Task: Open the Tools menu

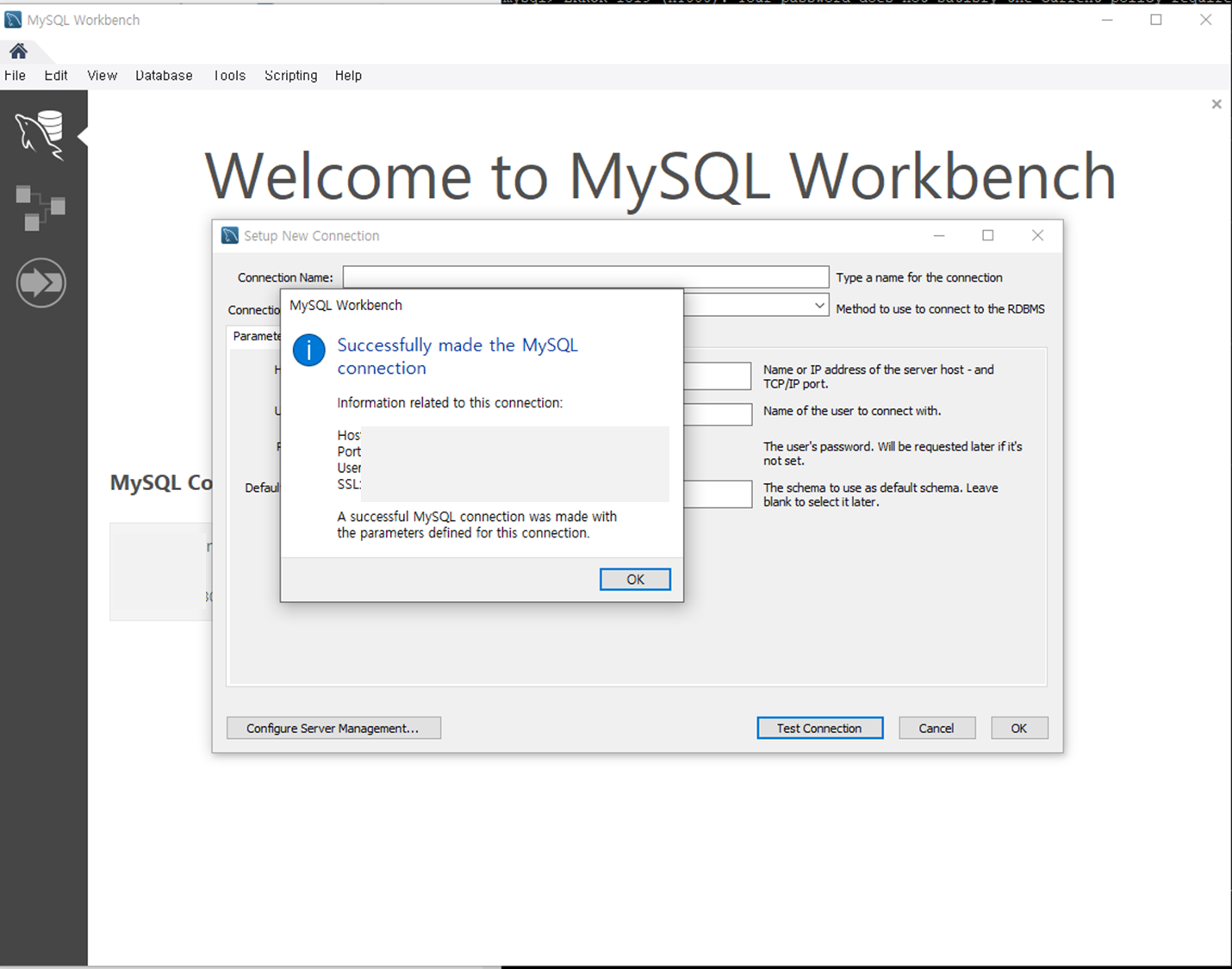Action: click(230, 76)
